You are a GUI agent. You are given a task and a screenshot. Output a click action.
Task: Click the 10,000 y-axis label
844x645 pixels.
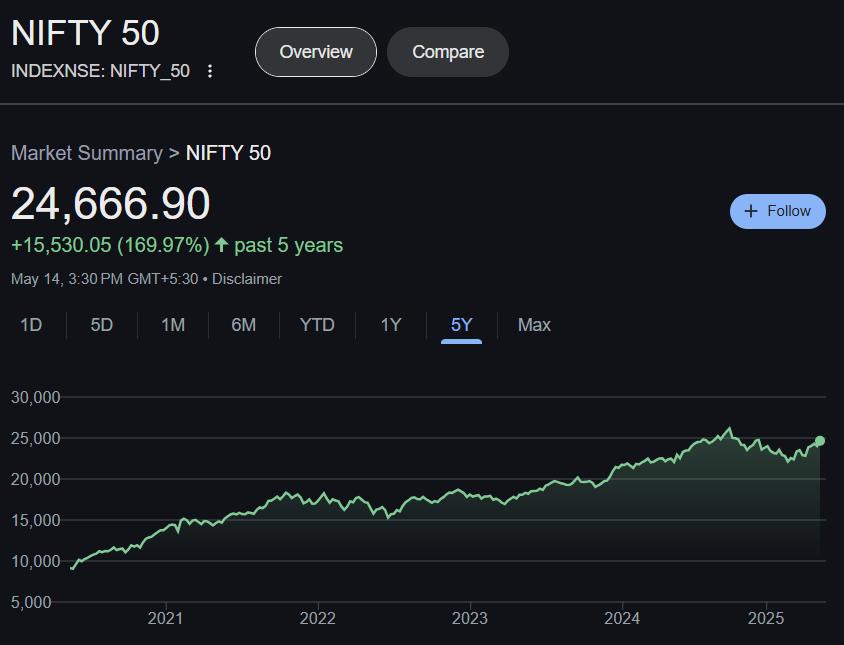[36, 561]
